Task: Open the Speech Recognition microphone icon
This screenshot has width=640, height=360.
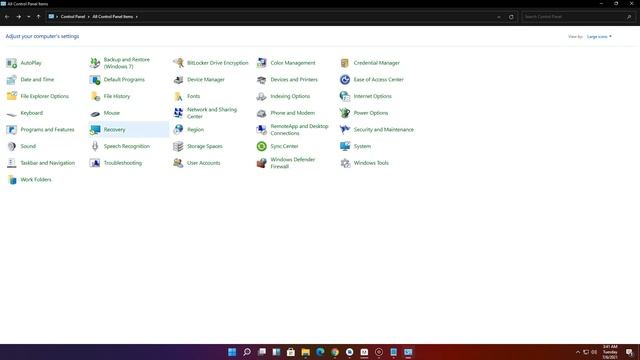Action: coord(95,146)
